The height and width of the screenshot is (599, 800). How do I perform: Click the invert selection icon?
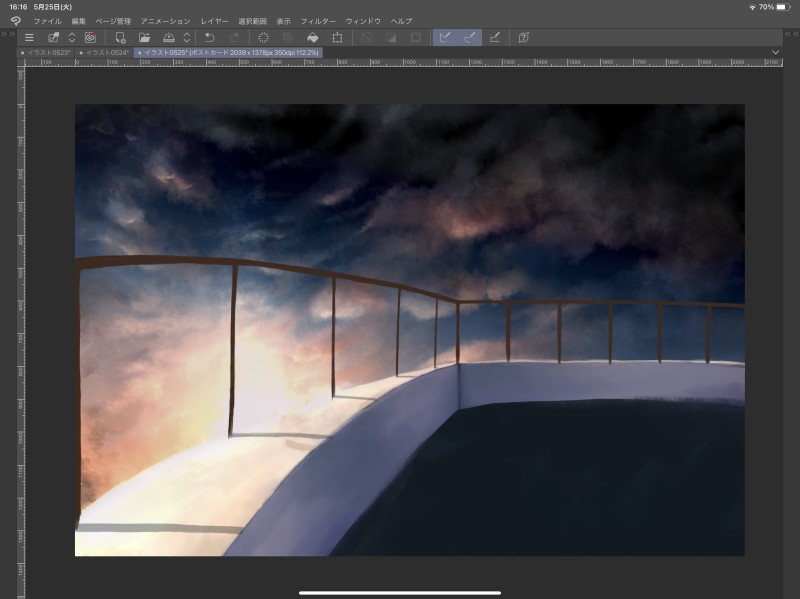pyautogui.click(x=391, y=38)
